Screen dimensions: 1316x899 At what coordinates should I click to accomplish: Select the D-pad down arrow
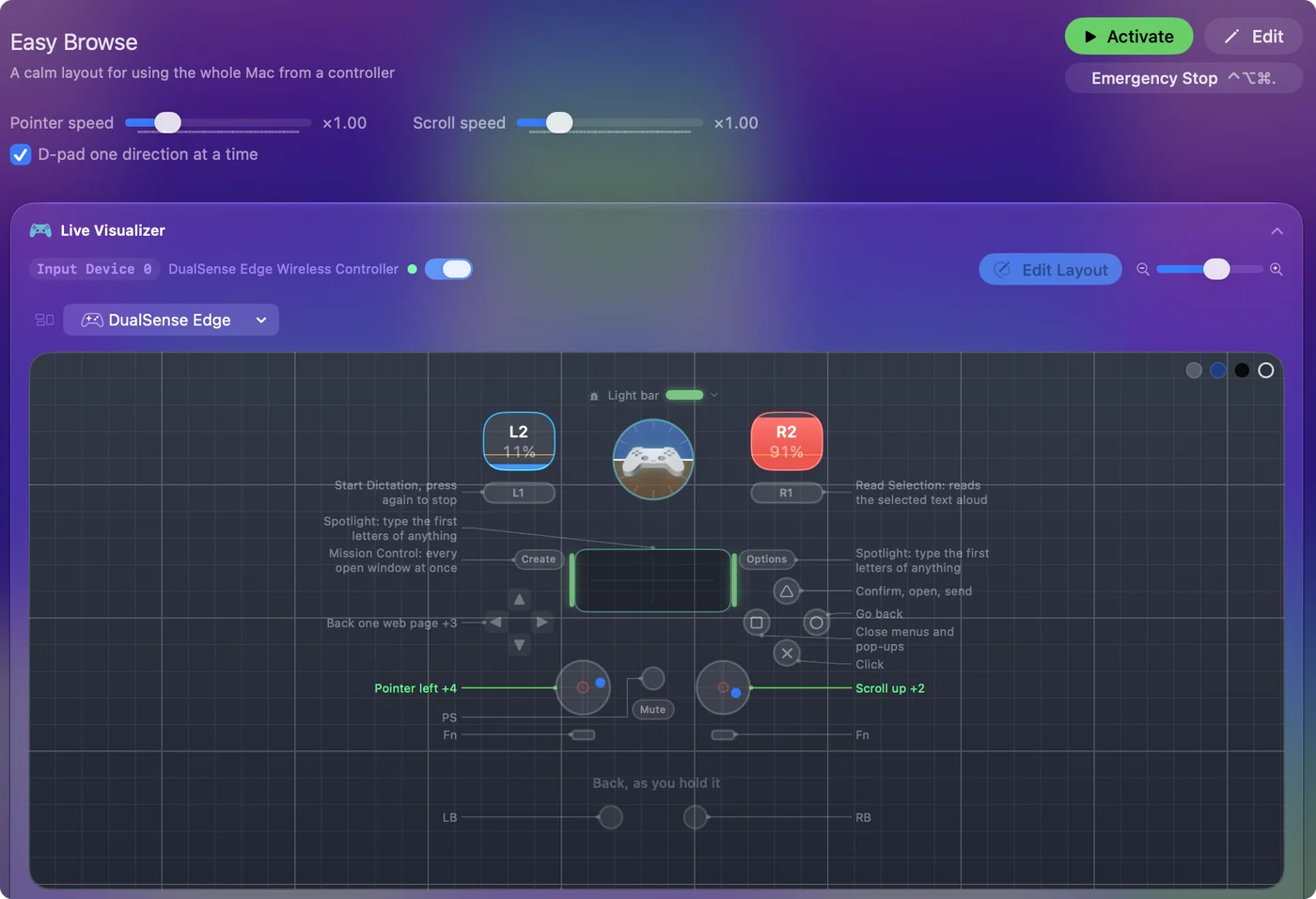[x=519, y=645]
